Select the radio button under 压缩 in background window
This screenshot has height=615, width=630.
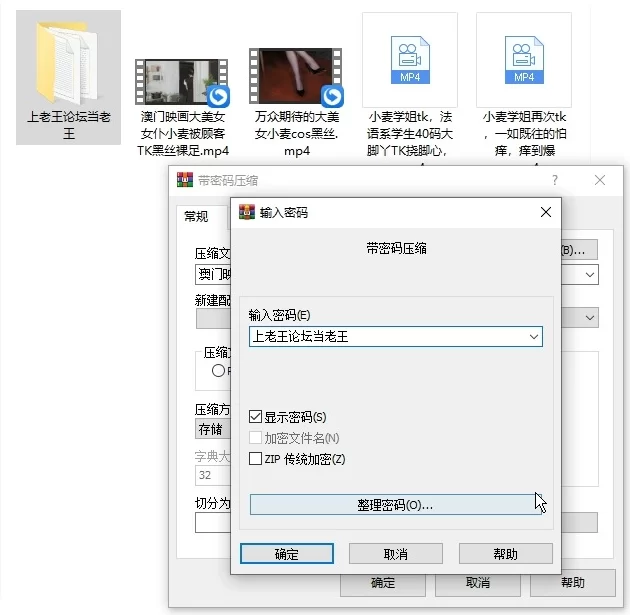click(218, 370)
